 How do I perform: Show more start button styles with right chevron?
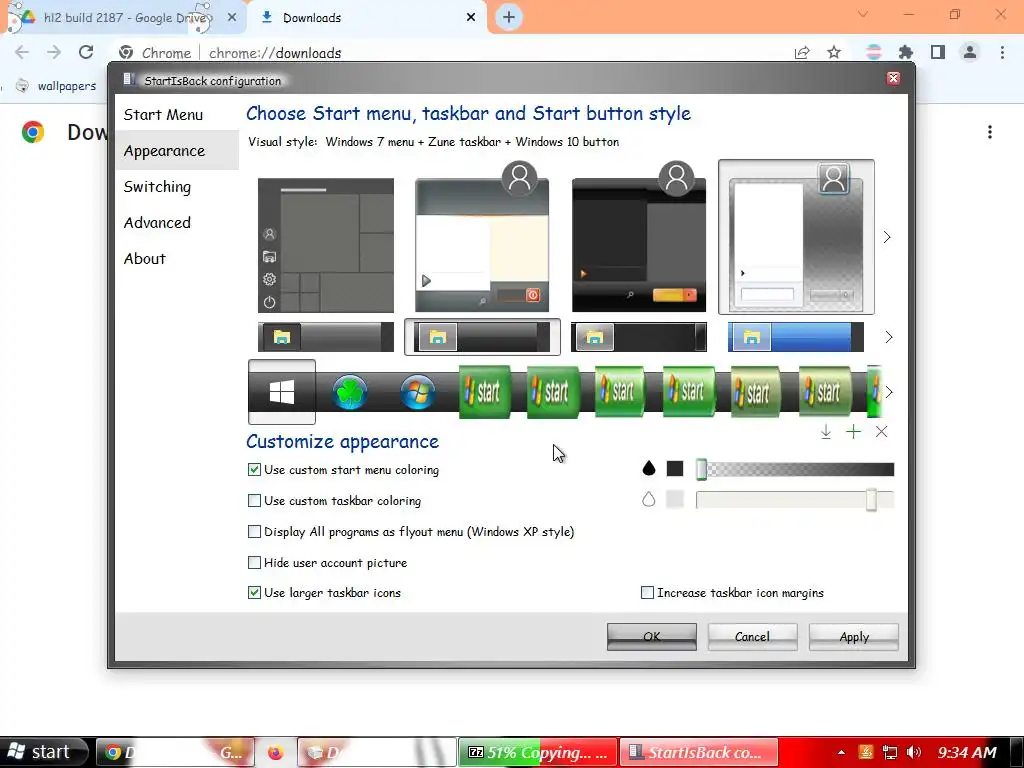tap(888, 392)
